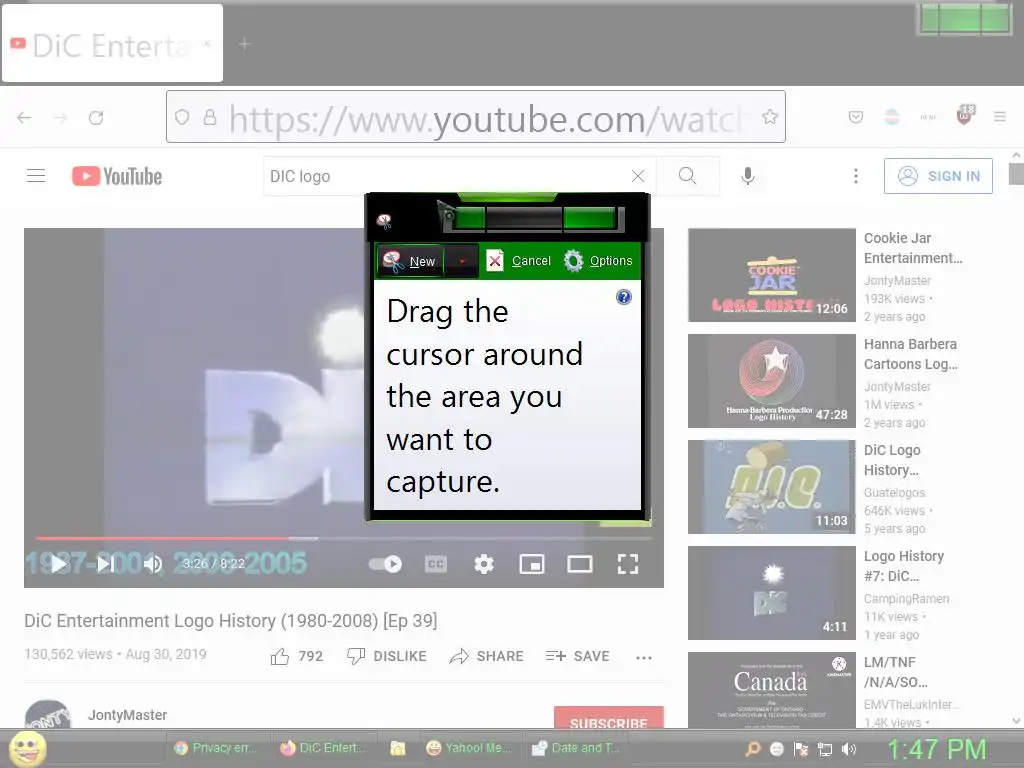Expand the New snip mode dropdown arrow
1024x768 pixels.
click(x=462, y=261)
